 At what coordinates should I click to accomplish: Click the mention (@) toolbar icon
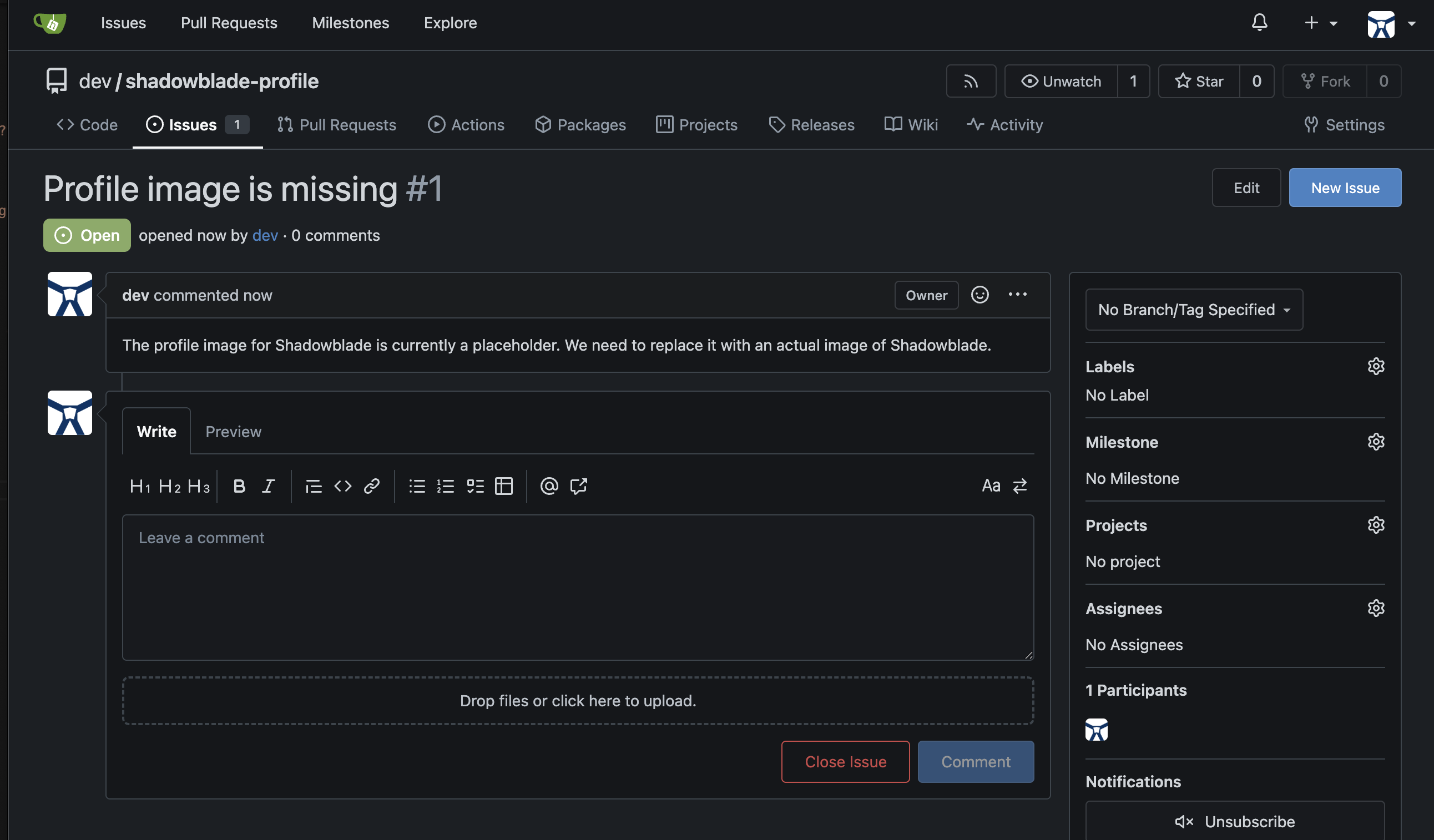pyautogui.click(x=548, y=486)
